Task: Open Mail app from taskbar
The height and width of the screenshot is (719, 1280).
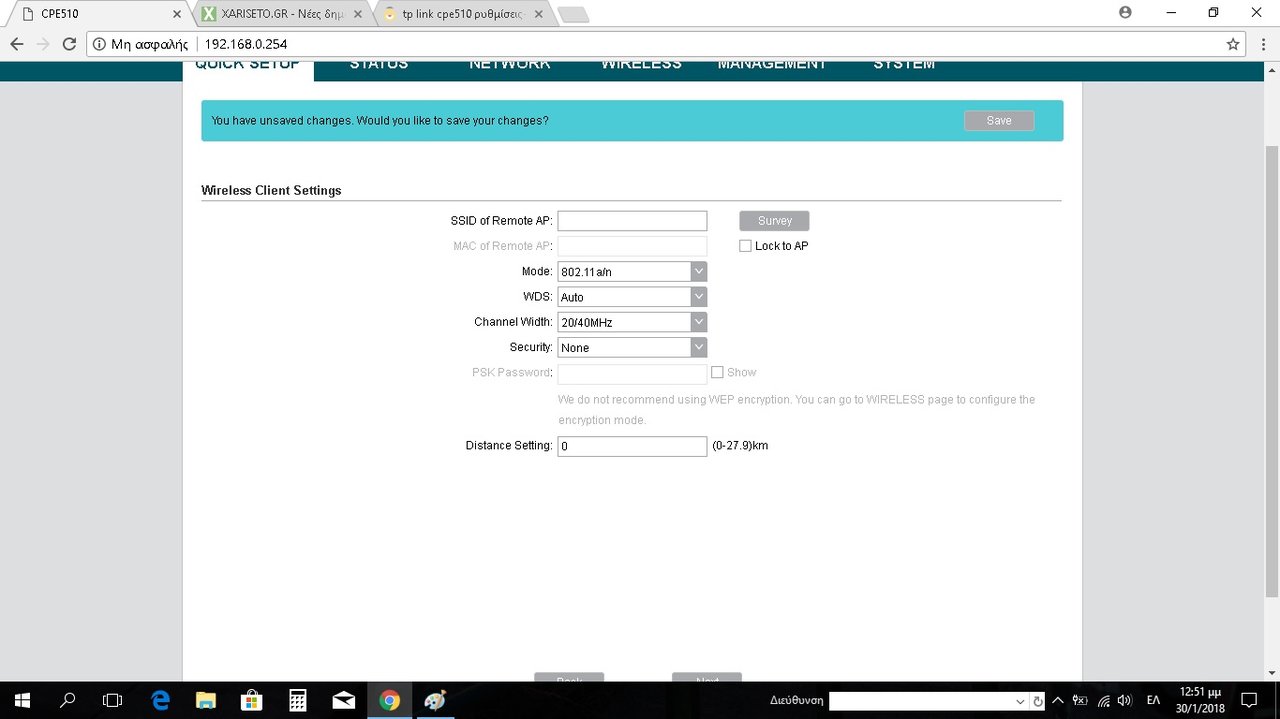Action: point(343,700)
